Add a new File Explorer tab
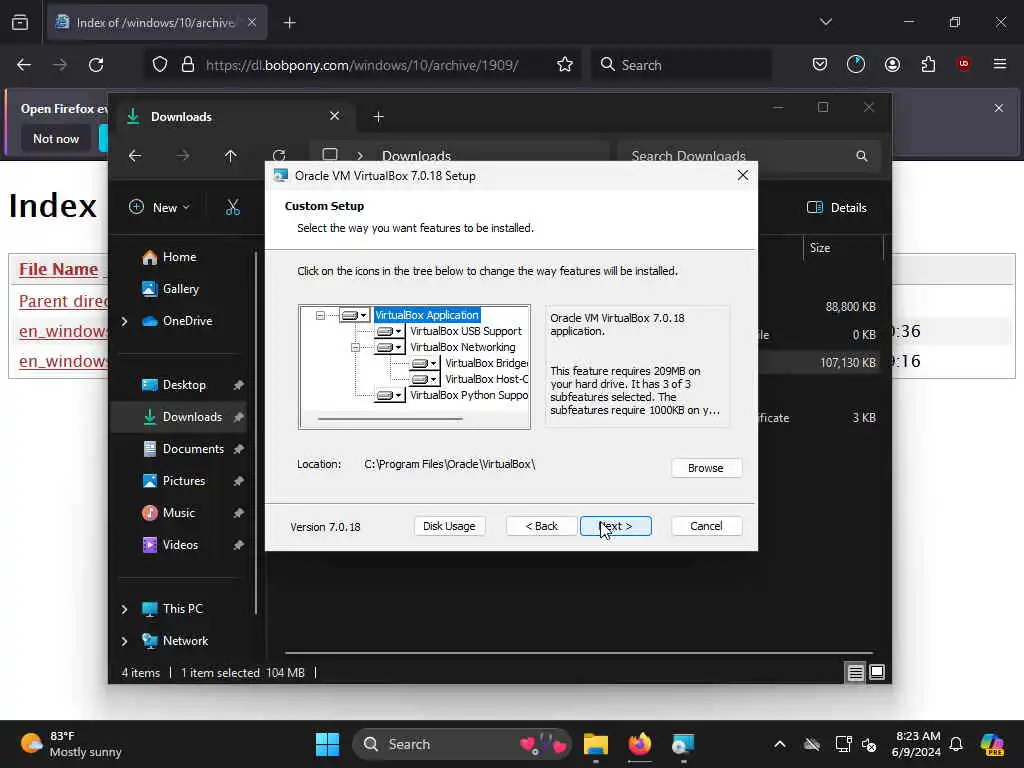This screenshot has height=768, width=1024. (x=378, y=117)
